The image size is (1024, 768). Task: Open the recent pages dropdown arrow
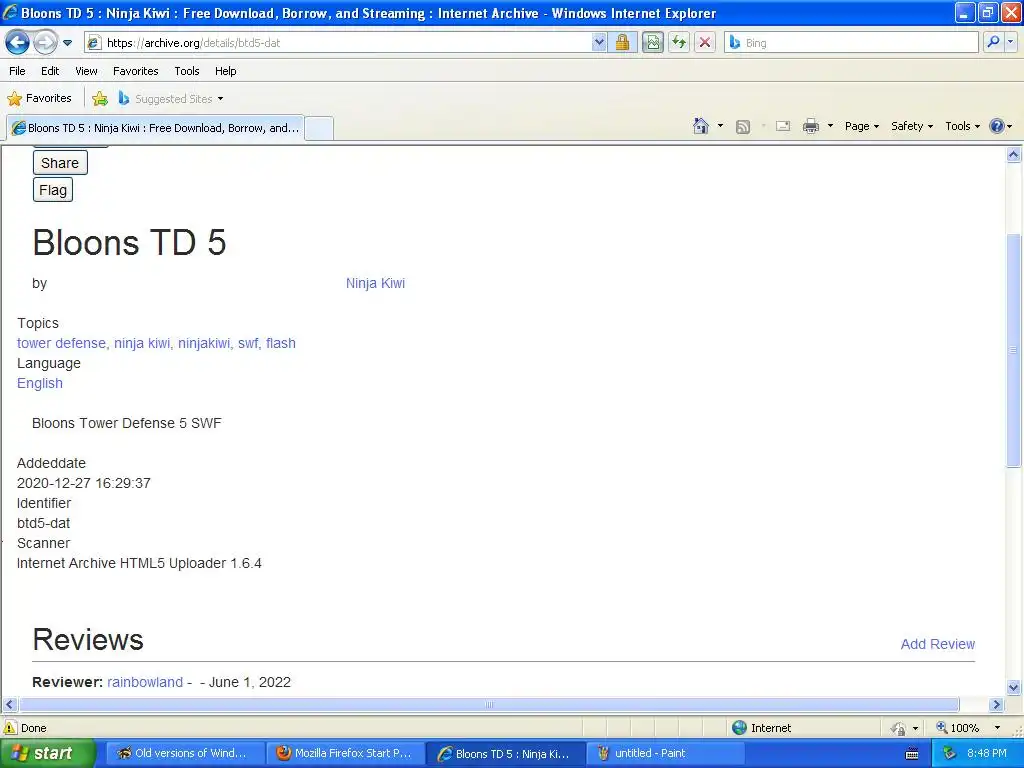pyautogui.click(x=67, y=43)
